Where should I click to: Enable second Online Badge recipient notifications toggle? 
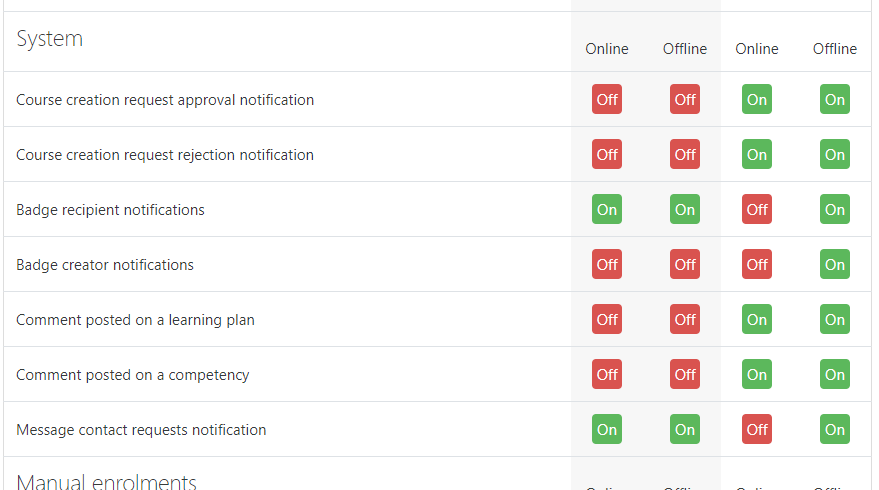(756, 209)
